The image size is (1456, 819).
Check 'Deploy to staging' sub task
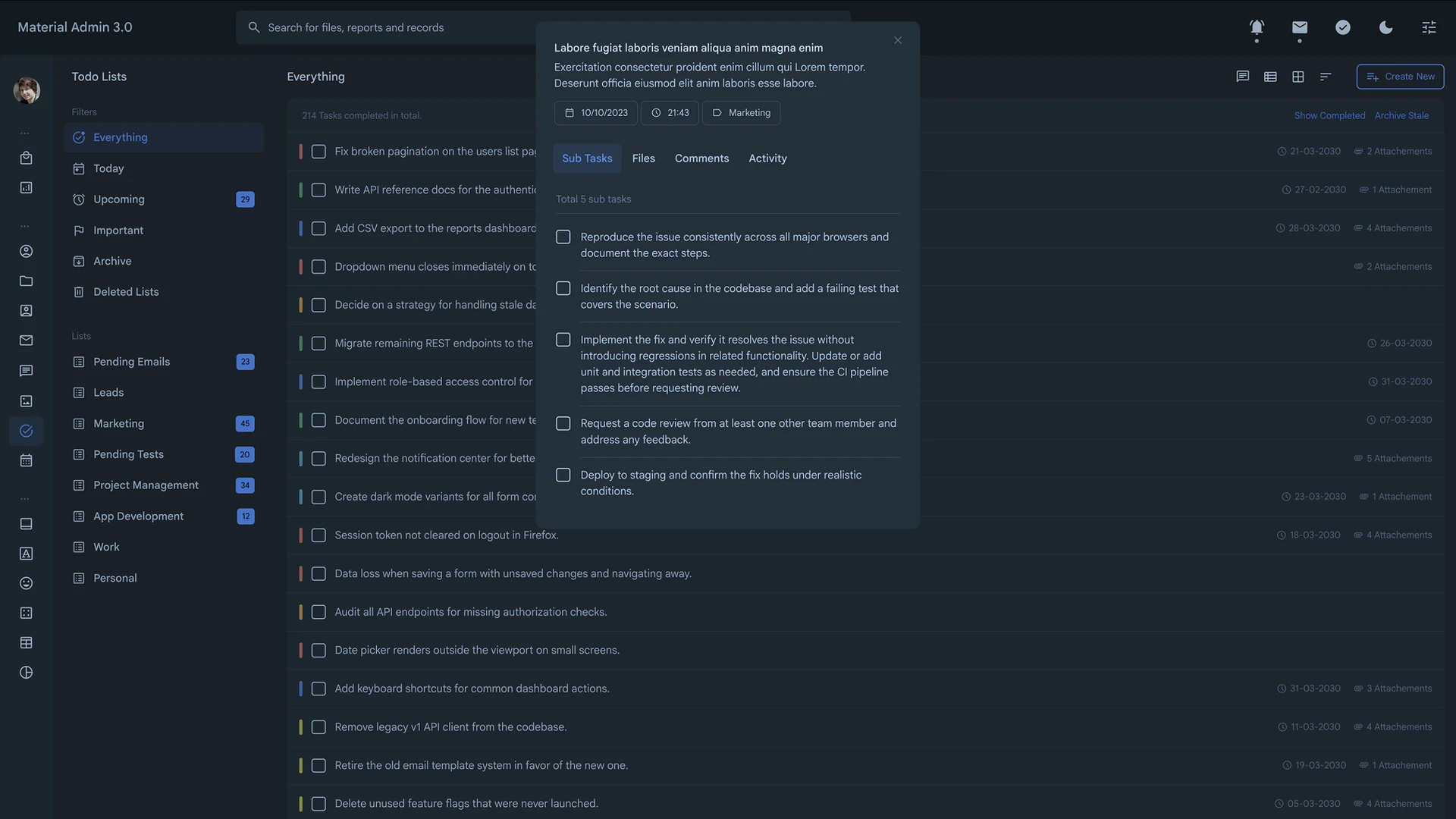pyautogui.click(x=563, y=475)
